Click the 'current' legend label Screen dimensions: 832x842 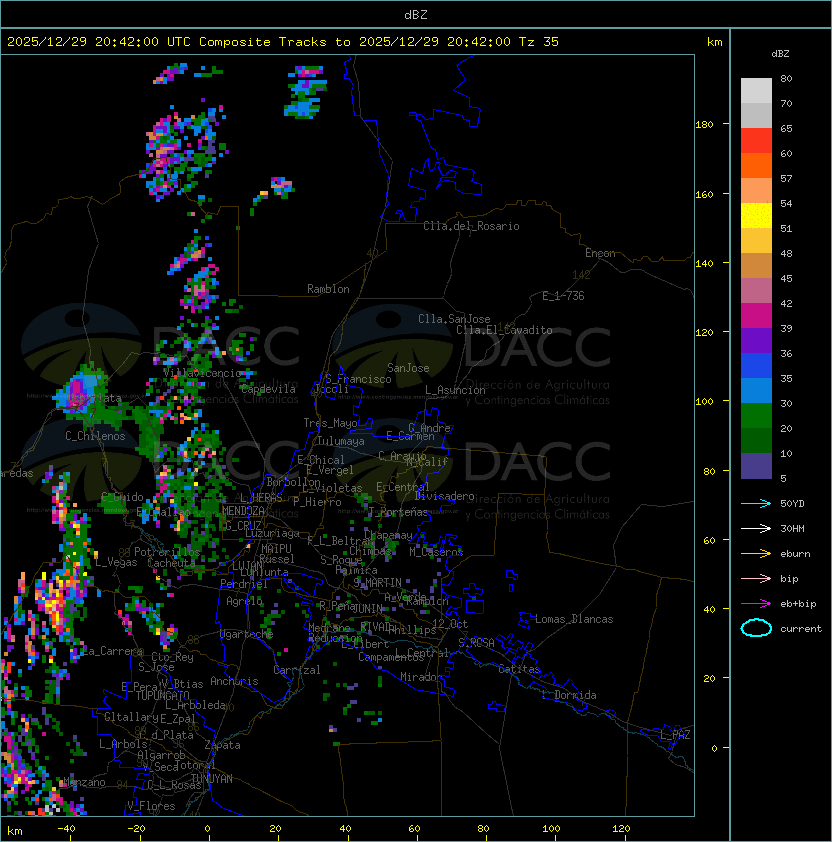point(801,629)
